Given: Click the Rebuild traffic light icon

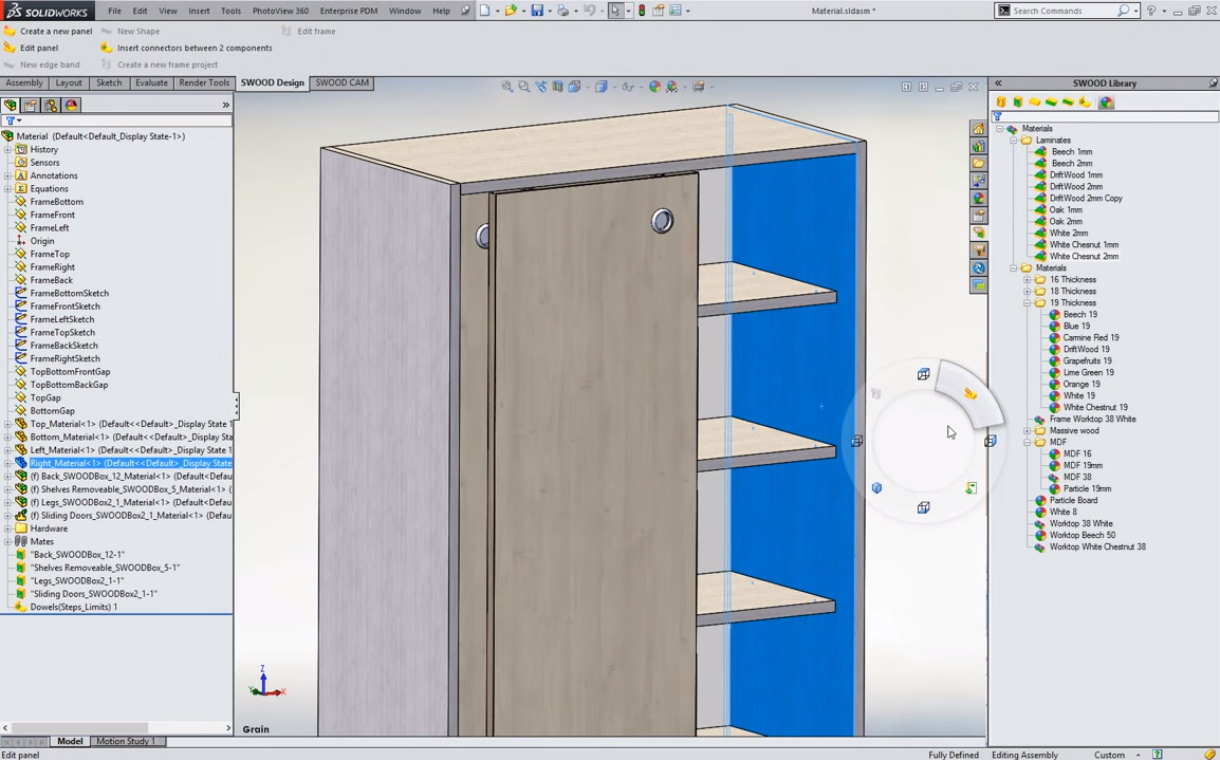Looking at the screenshot, I should (x=642, y=11).
